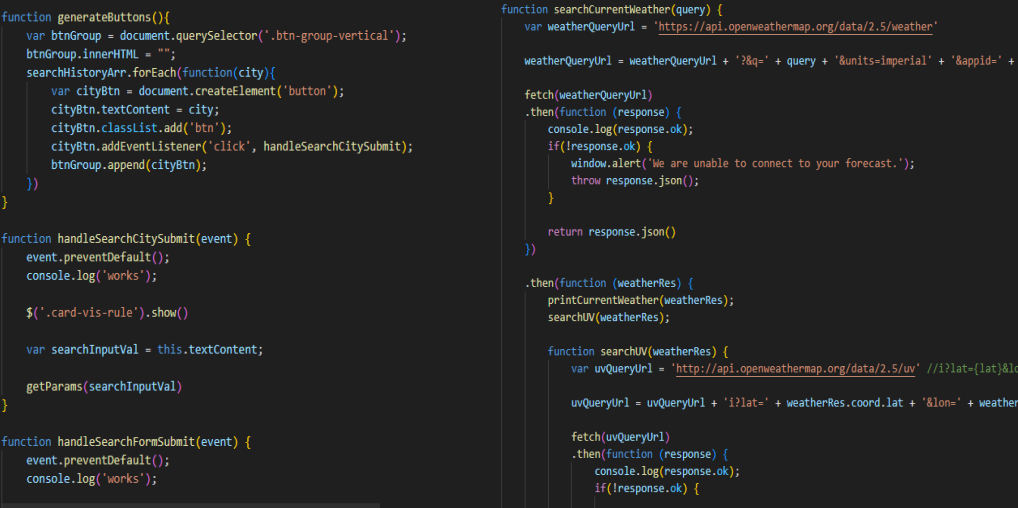Click the 'return response.json()' line
The width and height of the screenshot is (1018, 508).
point(612,232)
